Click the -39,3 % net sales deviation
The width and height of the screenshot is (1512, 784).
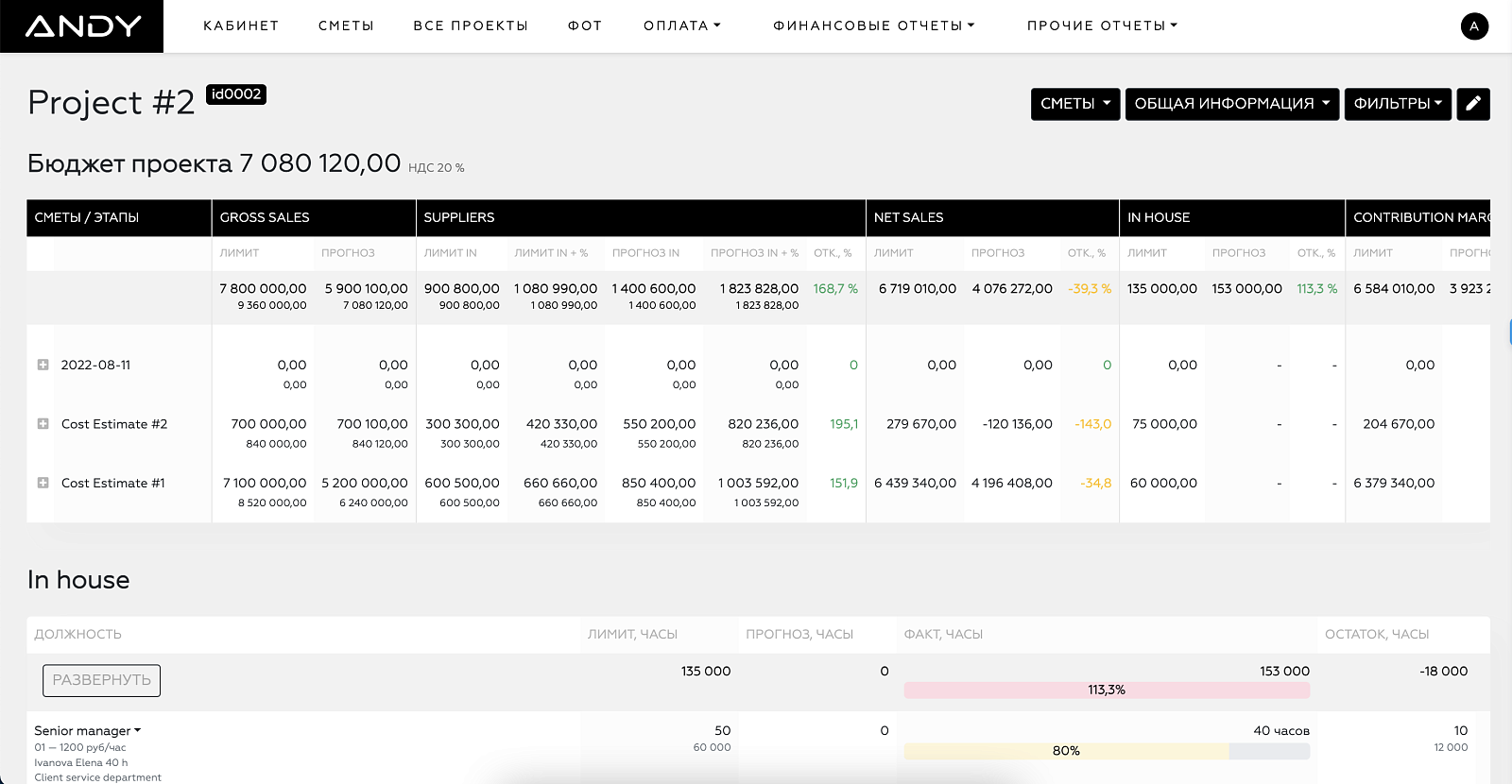pyautogui.click(x=1090, y=288)
